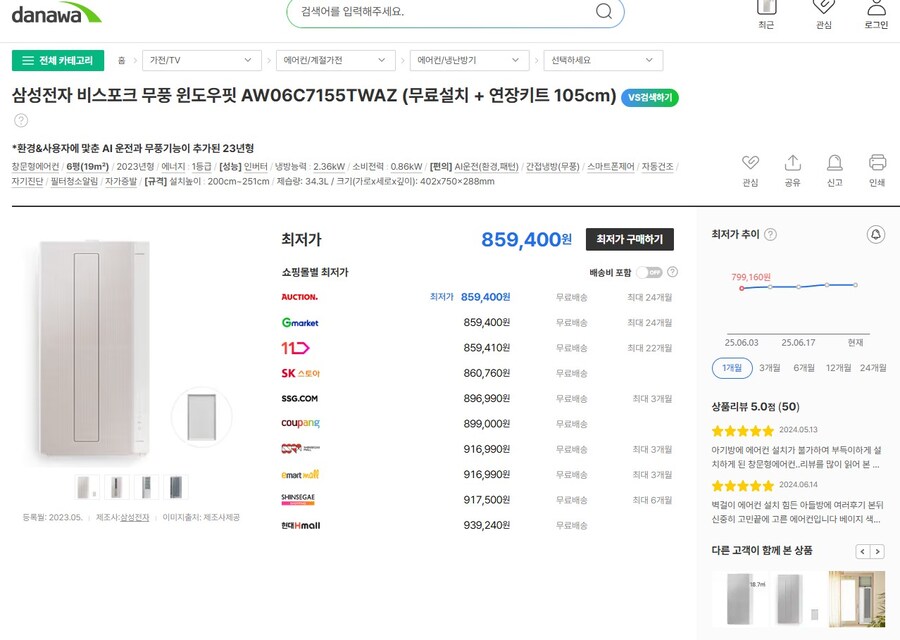Click into the search input field
The image size is (900, 640).
[x=442, y=11]
